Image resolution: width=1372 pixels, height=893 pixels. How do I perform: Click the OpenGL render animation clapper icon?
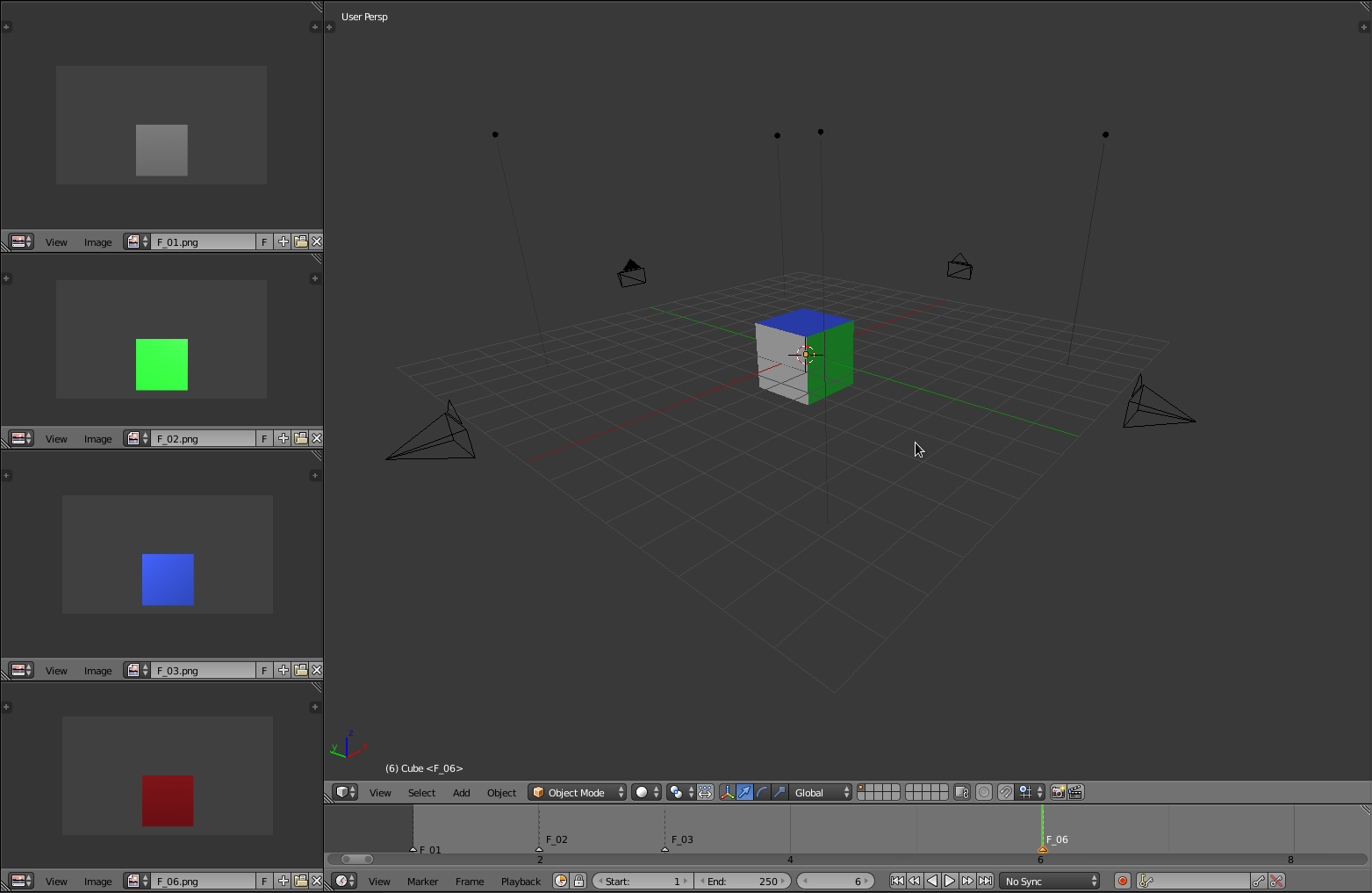point(1075,792)
